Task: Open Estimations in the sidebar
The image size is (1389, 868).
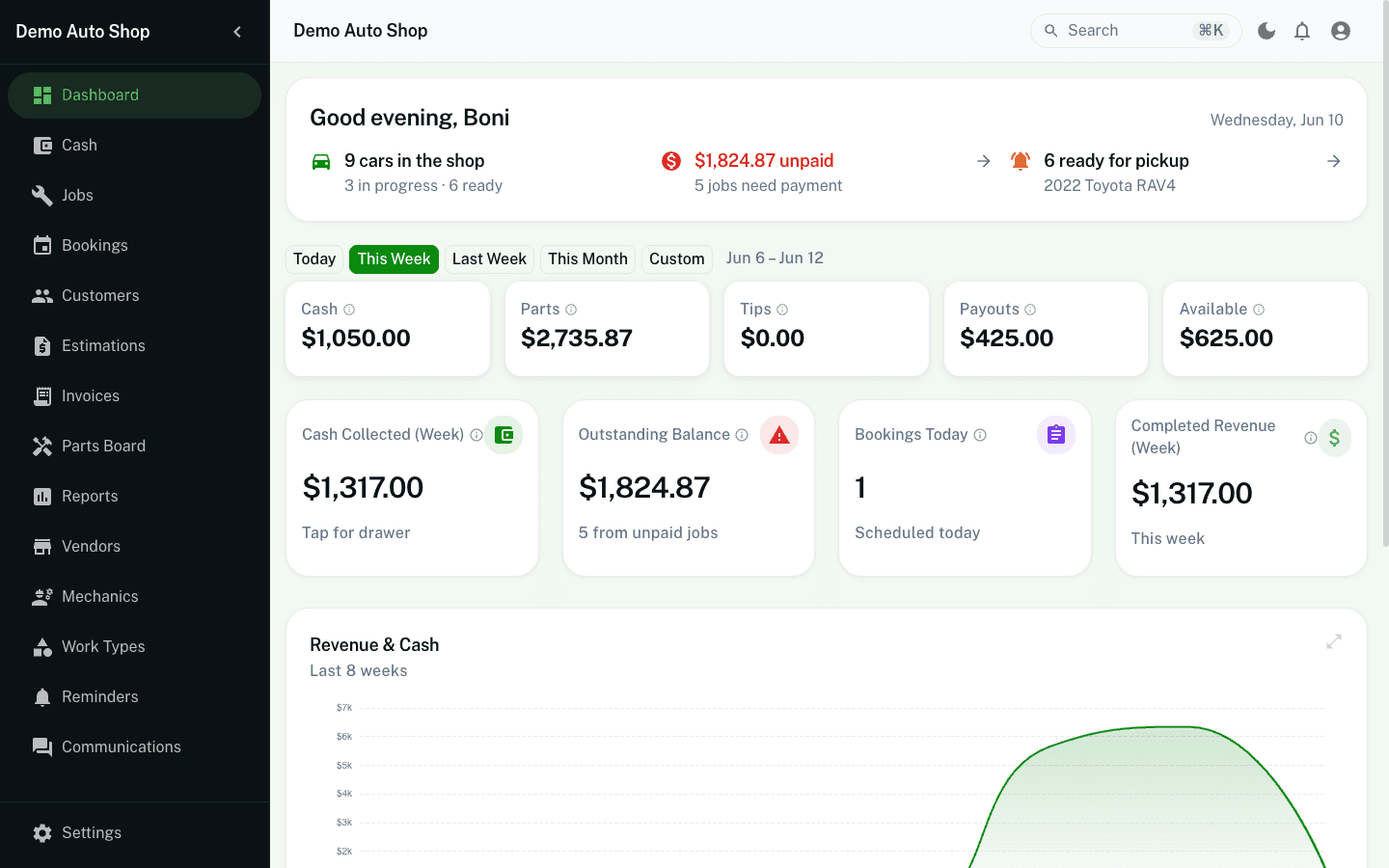Action: coord(134,346)
